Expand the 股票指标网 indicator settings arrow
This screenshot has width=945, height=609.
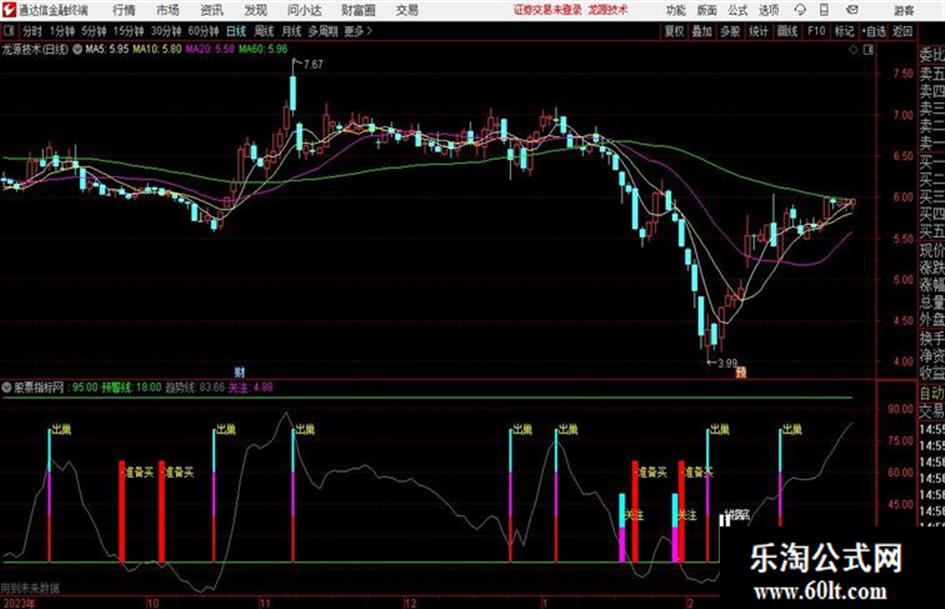pos(7,388)
